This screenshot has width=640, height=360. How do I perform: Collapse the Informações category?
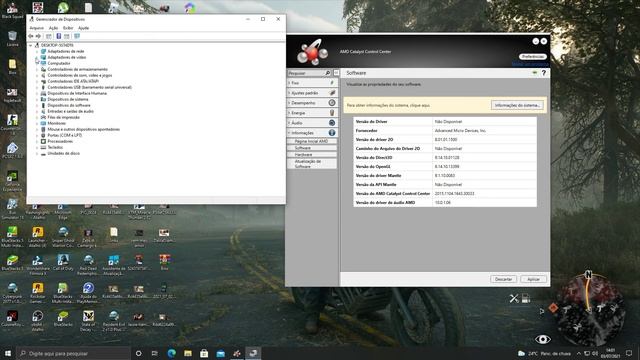(312, 133)
